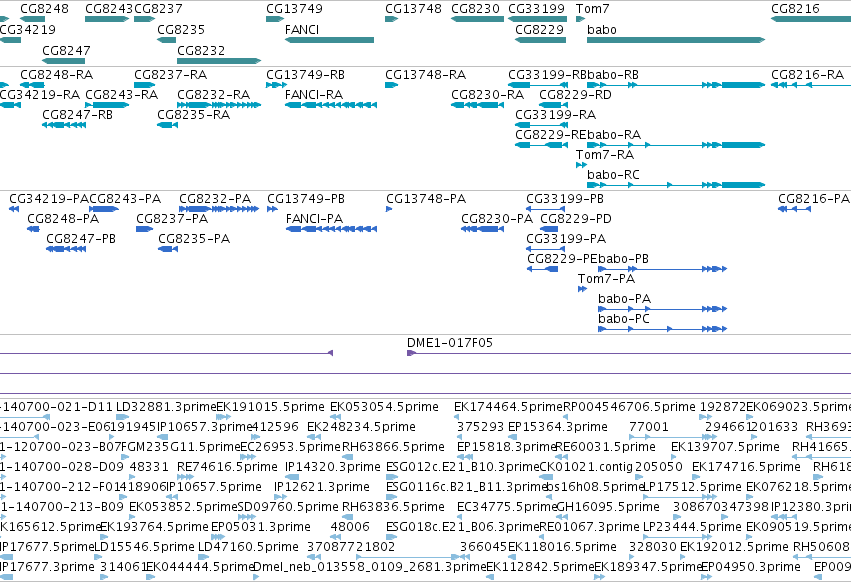
Task: Click EST label SD09760.5prime
Action: 288,507
